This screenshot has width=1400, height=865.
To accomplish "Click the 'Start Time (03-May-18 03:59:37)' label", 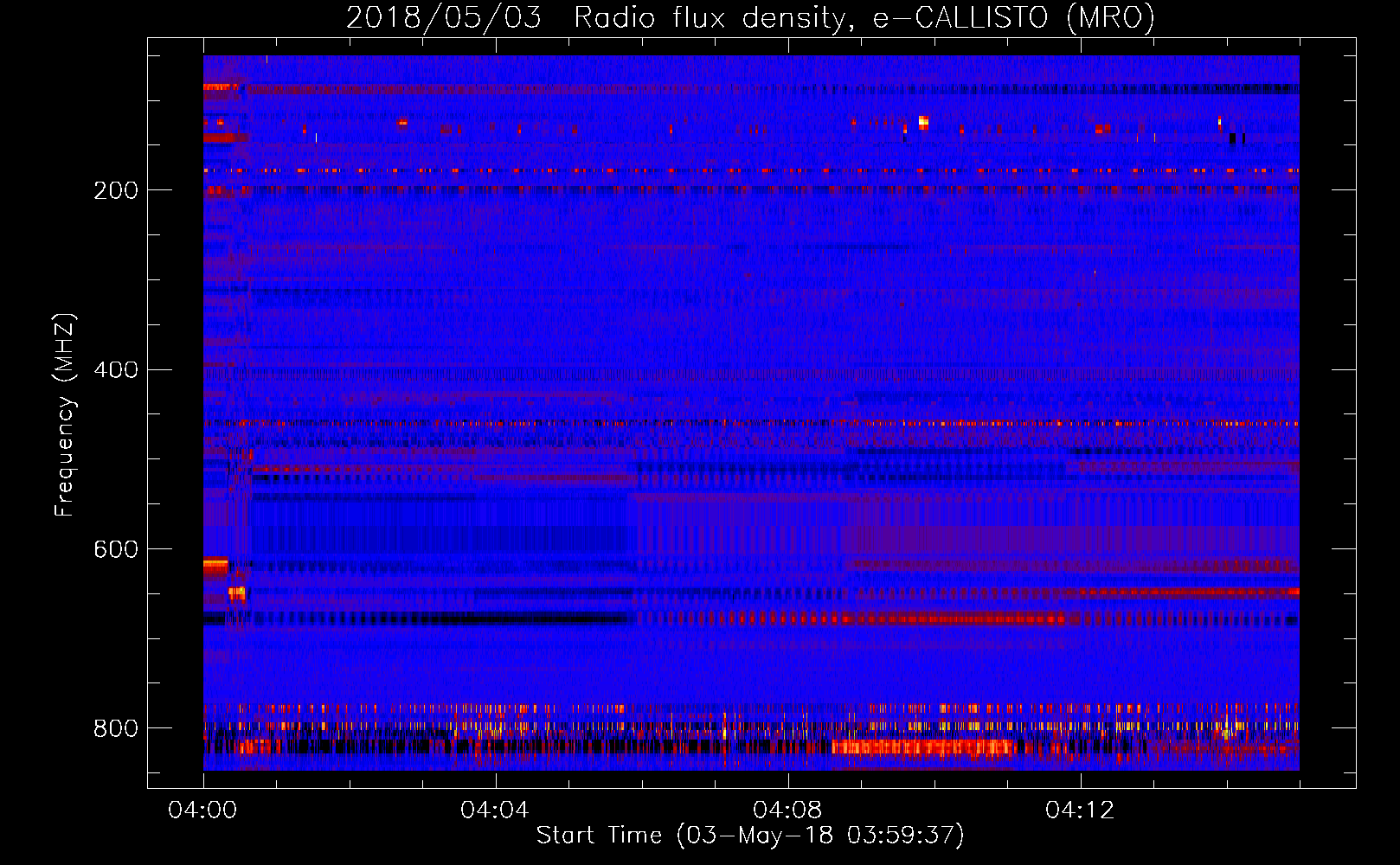I will [x=750, y=836].
